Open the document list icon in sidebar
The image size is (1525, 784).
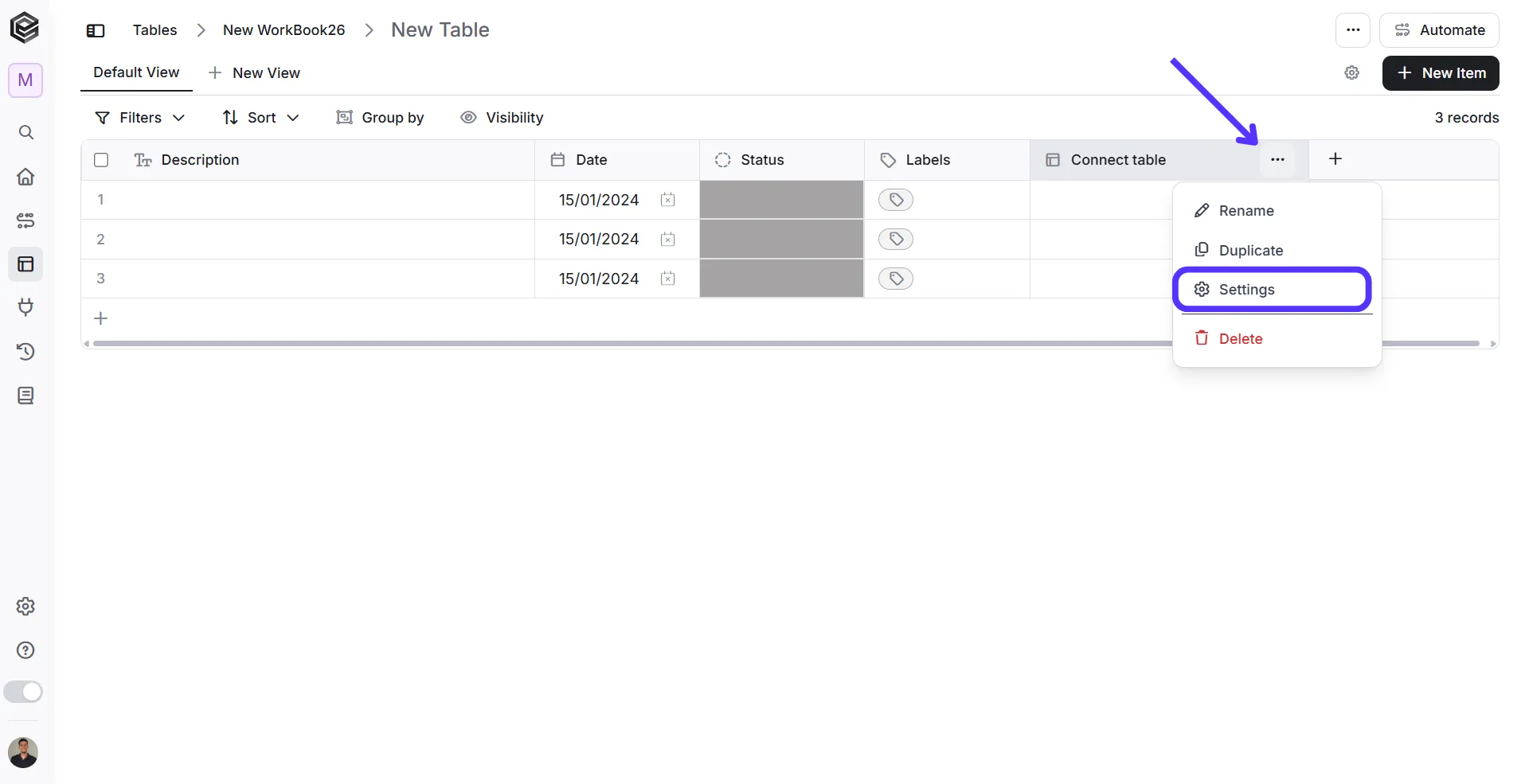point(25,396)
